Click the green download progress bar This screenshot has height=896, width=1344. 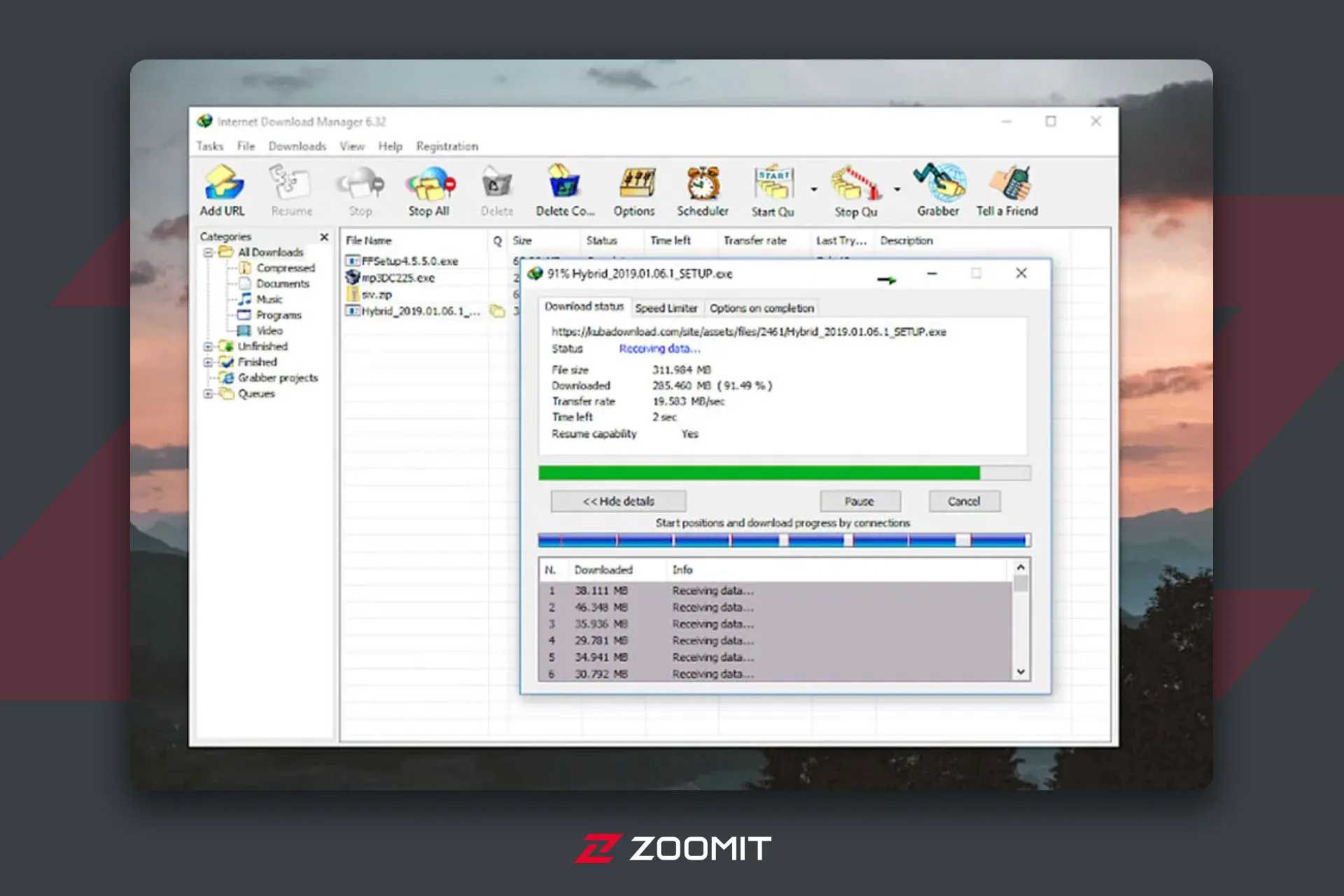click(784, 473)
